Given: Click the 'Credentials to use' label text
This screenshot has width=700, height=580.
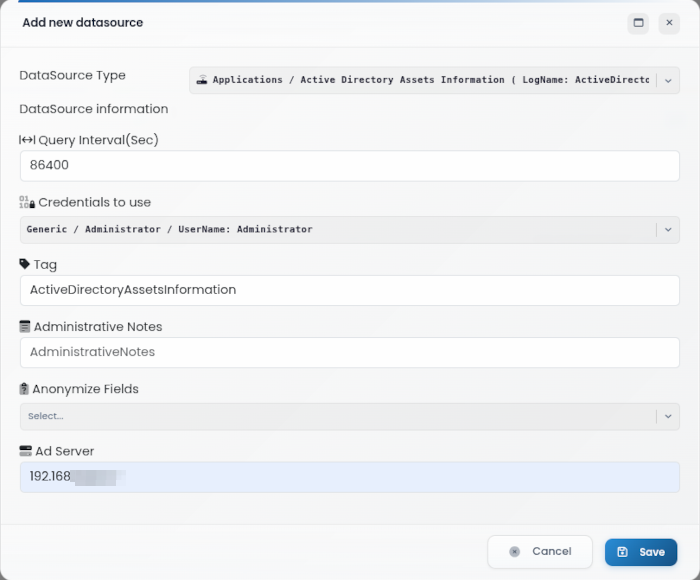Looking at the screenshot, I should [95, 202].
